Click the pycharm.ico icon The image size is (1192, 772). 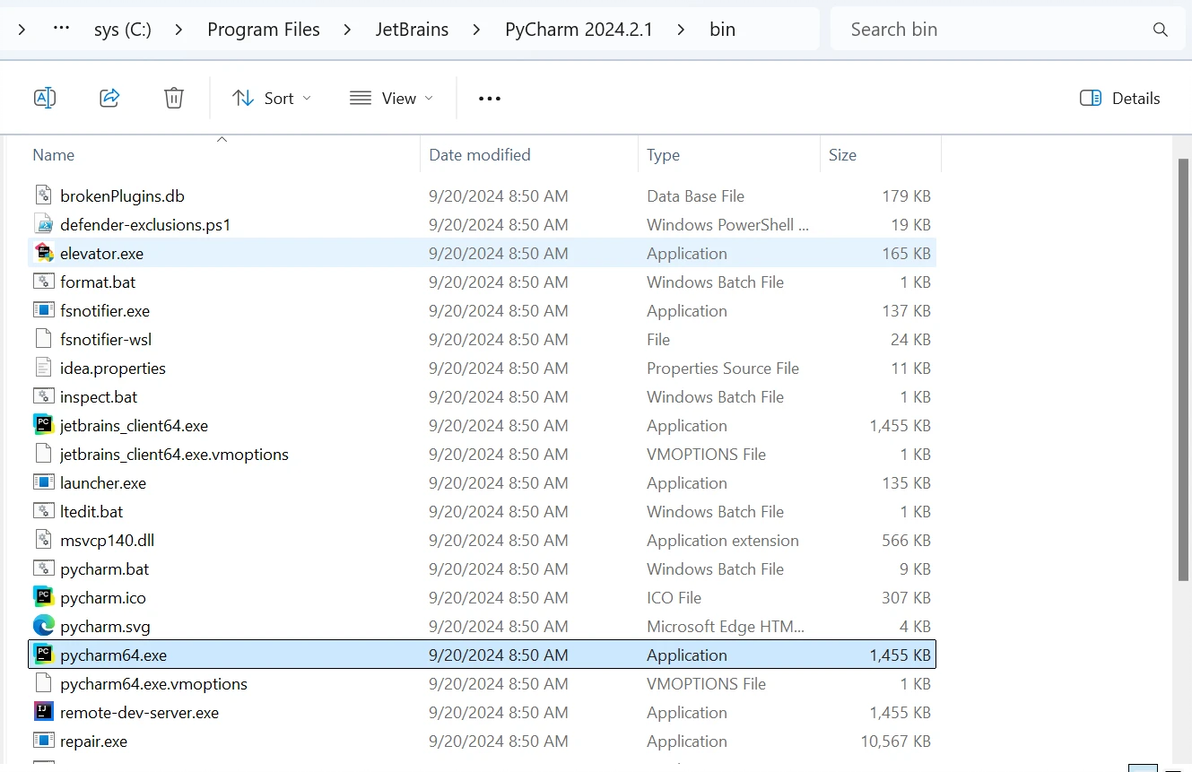[43, 597]
